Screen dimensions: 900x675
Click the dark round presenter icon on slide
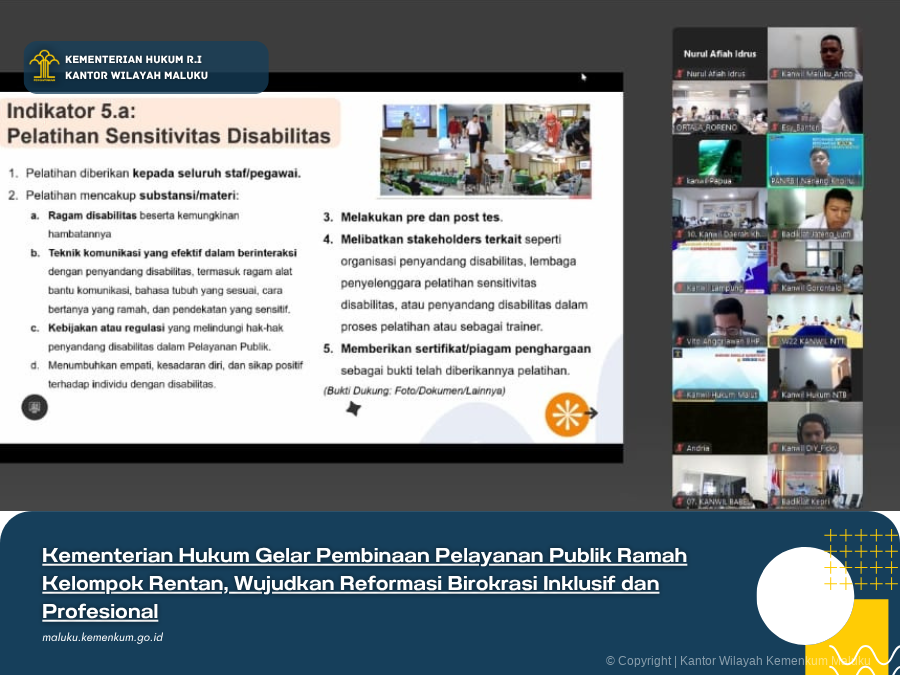tap(34, 408)
